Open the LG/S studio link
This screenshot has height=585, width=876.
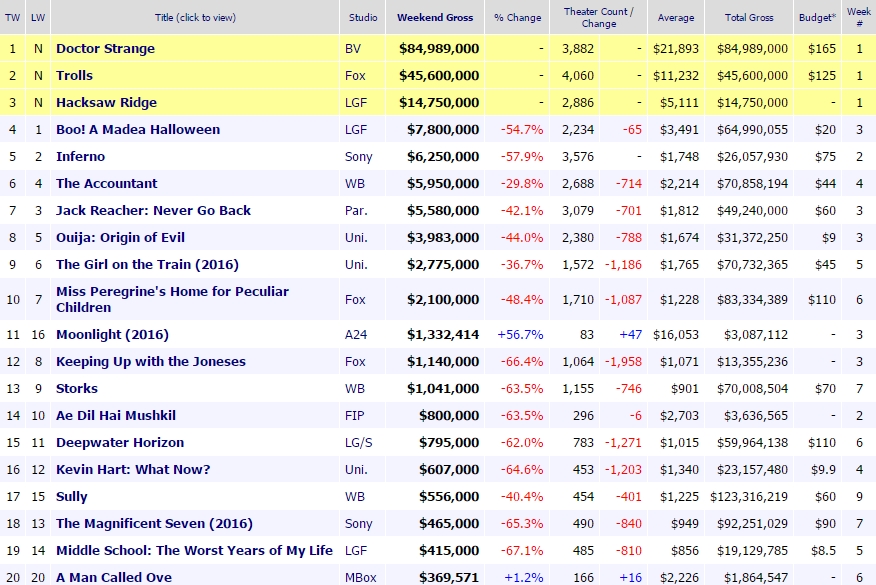(358, 443)
